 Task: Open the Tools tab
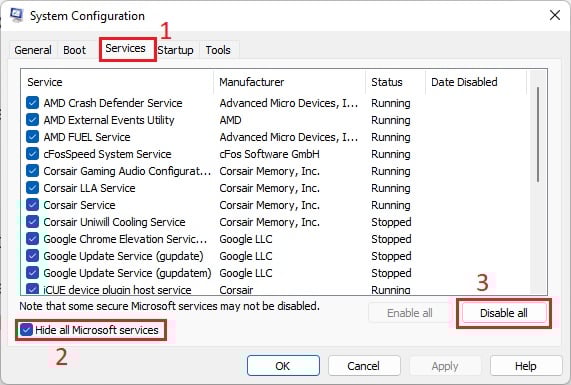(218, 50)
